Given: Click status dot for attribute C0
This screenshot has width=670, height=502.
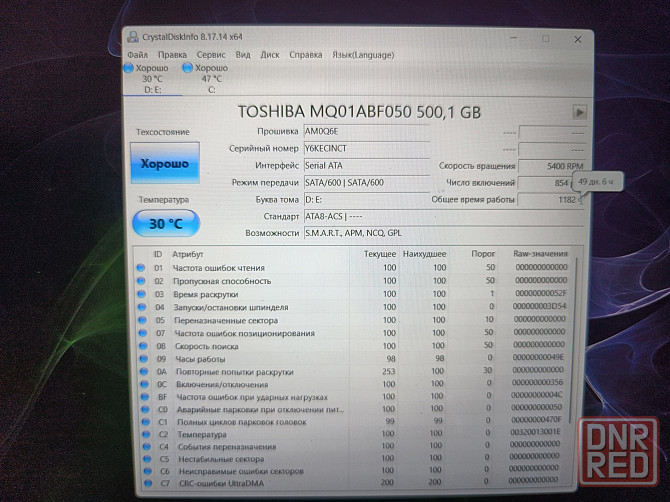Looking at the screenshot, I should (146, 409).
